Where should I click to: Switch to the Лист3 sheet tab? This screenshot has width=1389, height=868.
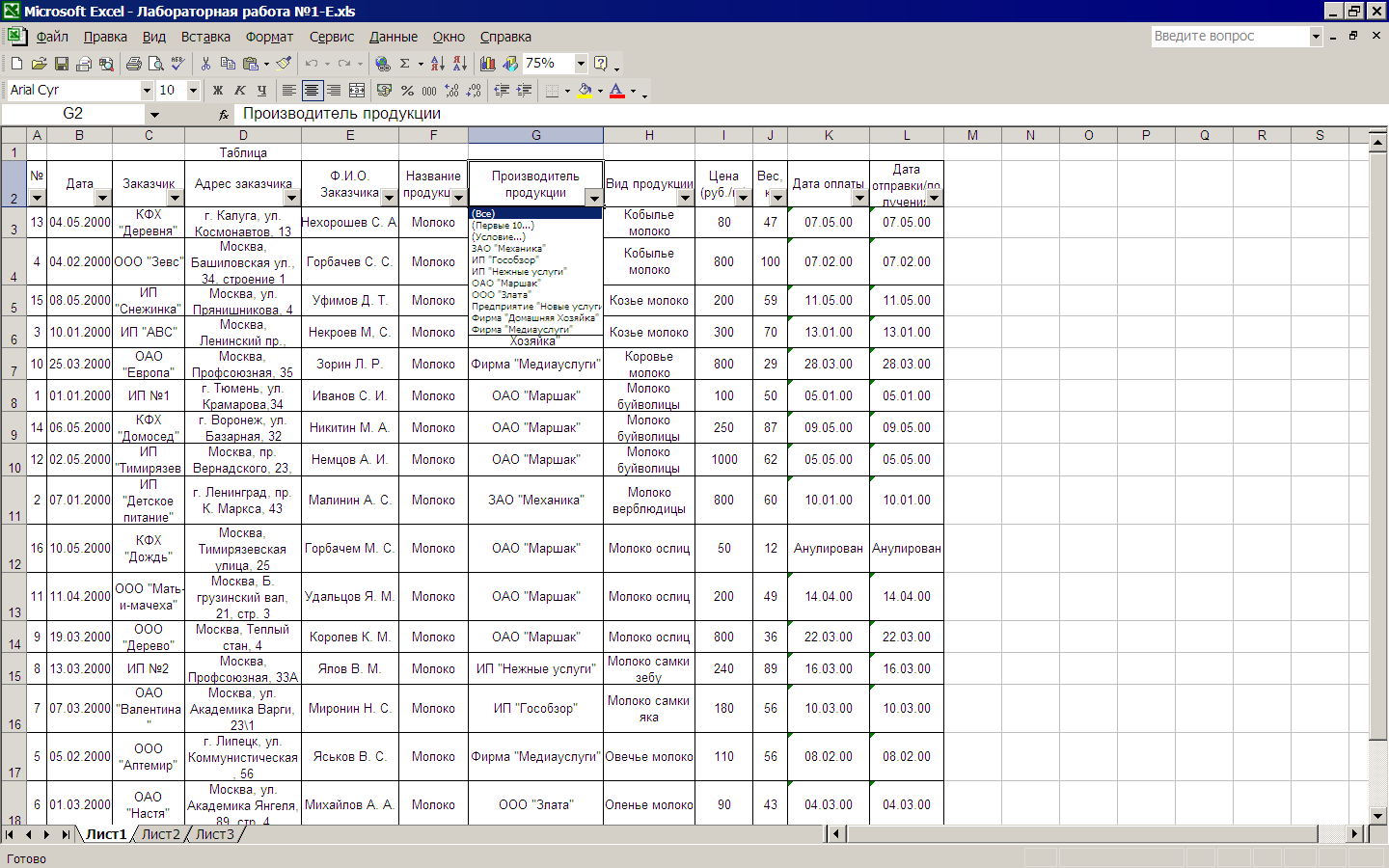214,834
